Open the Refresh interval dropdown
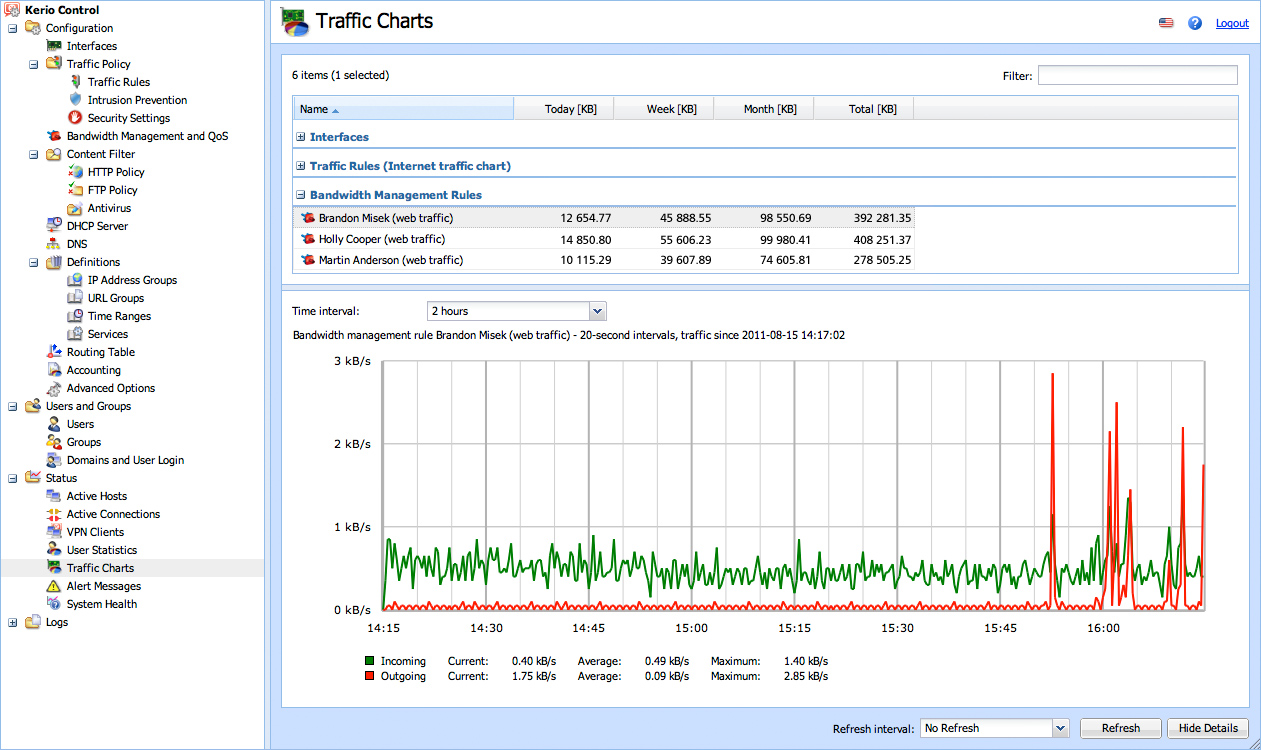1261x750 pixels. coord(1061,728)
